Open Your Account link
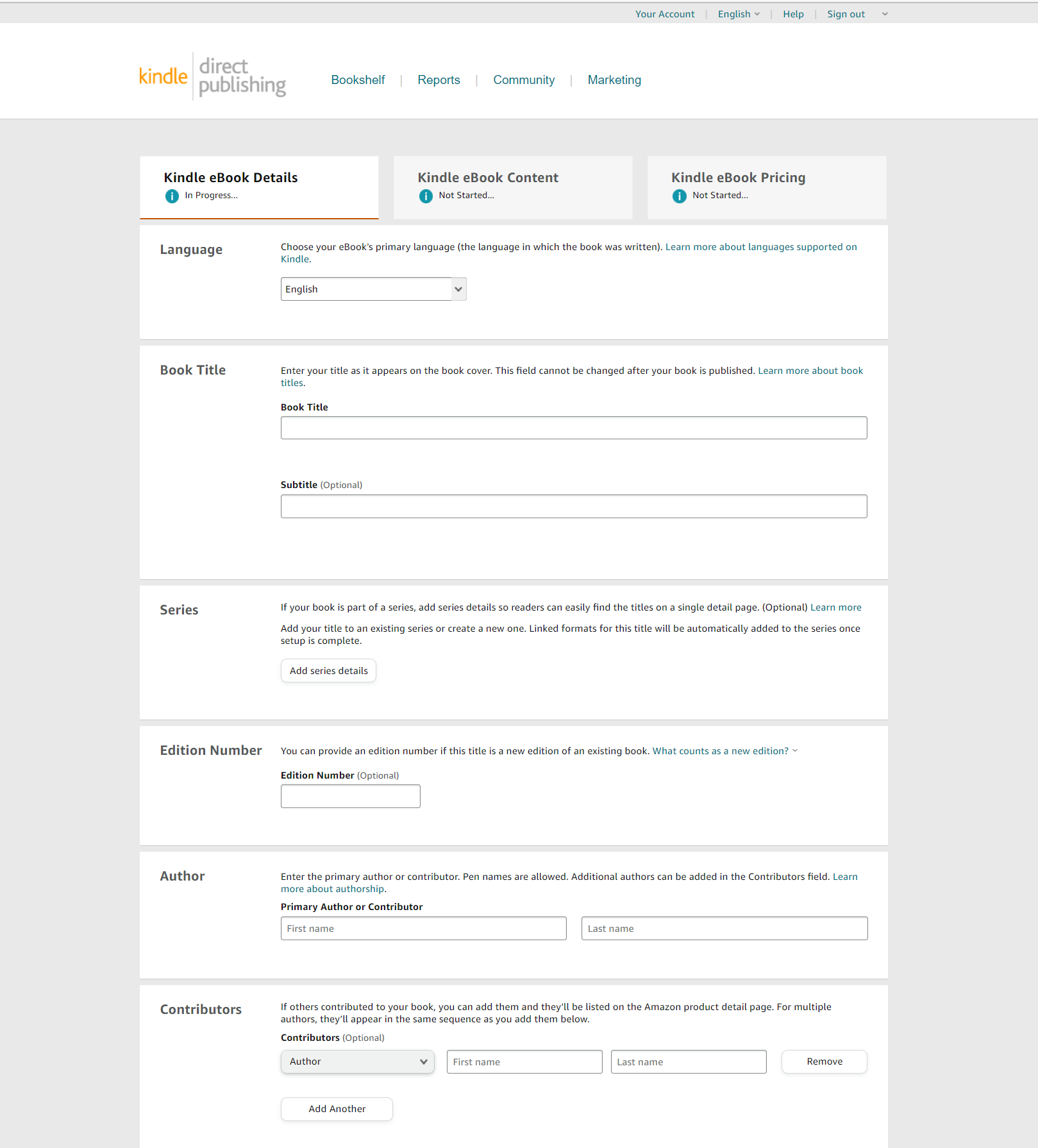This screenshot has height=1148, width=1038. [x=665, y=14]
